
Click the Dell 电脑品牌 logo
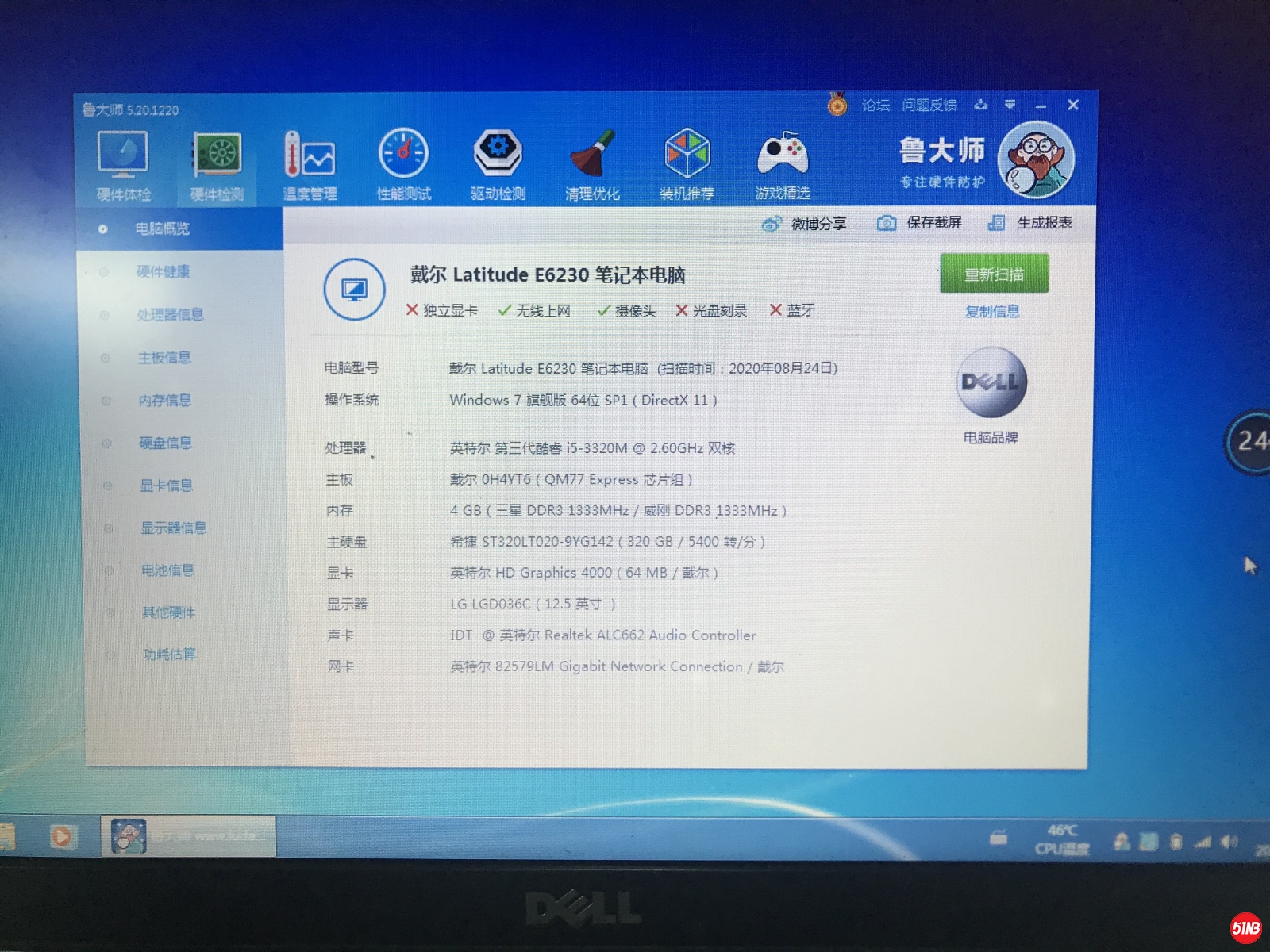[x=991, y=383]
